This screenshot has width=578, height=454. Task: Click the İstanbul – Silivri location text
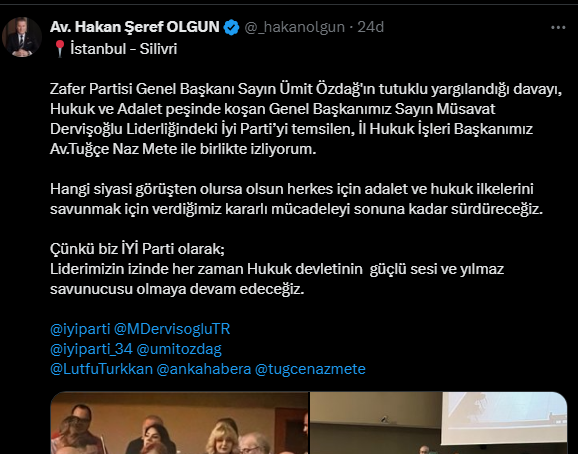pyautogui.click(x=123, y=49)
